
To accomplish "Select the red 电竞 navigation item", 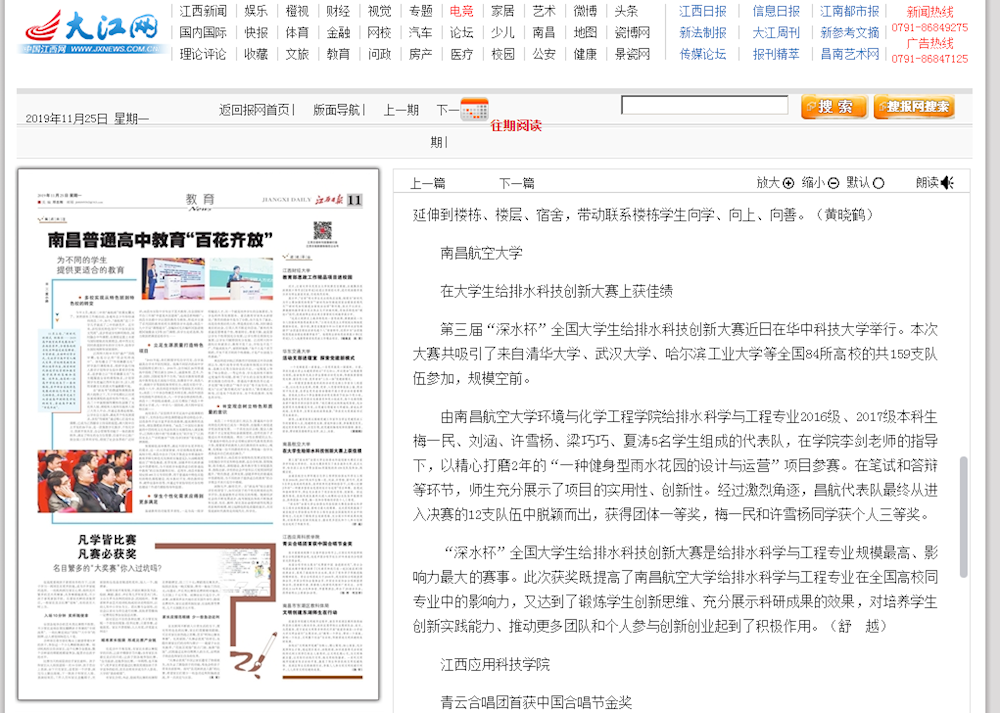I will coord(461,11).
